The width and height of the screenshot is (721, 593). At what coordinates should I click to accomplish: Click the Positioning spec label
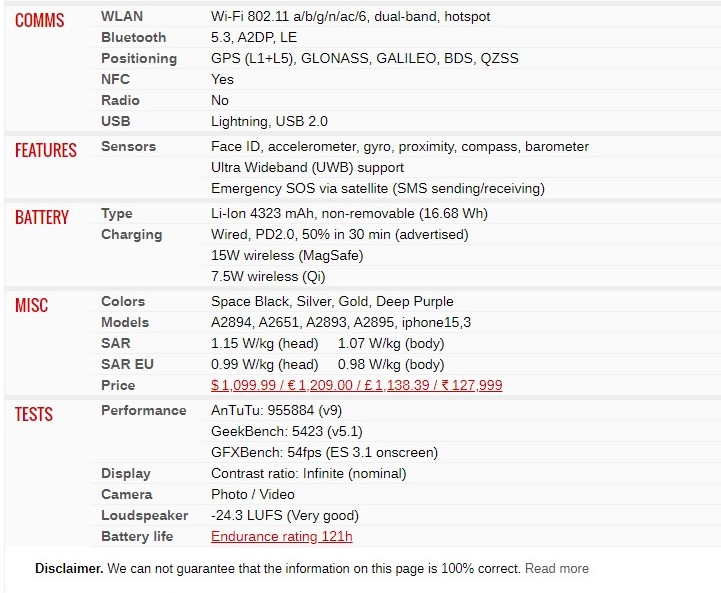coord(139,58)
